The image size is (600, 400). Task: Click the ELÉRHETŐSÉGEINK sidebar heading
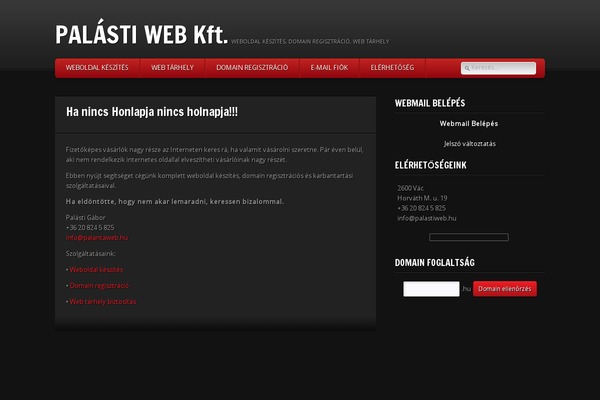tap(430, 165)
